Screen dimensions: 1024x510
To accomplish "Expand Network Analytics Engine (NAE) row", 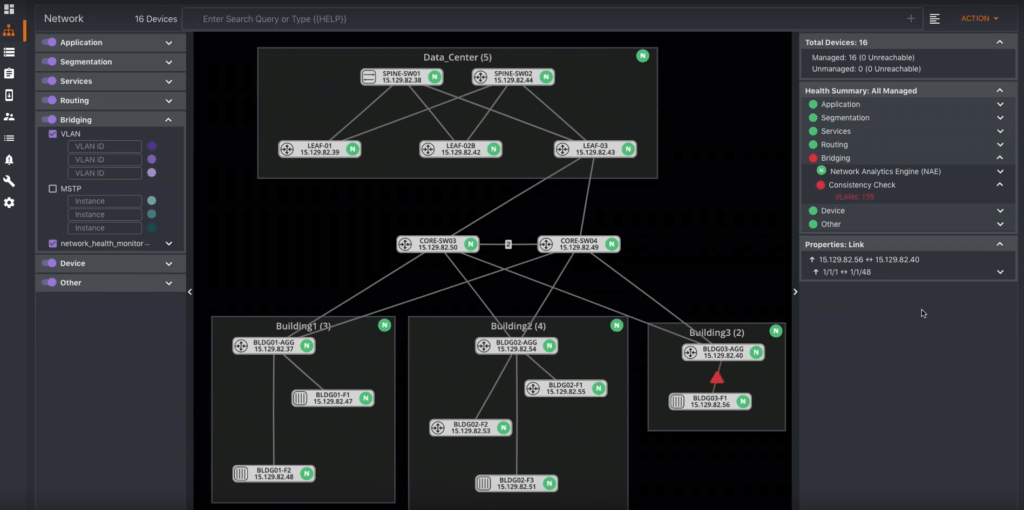I will [x=1000, y=171].
